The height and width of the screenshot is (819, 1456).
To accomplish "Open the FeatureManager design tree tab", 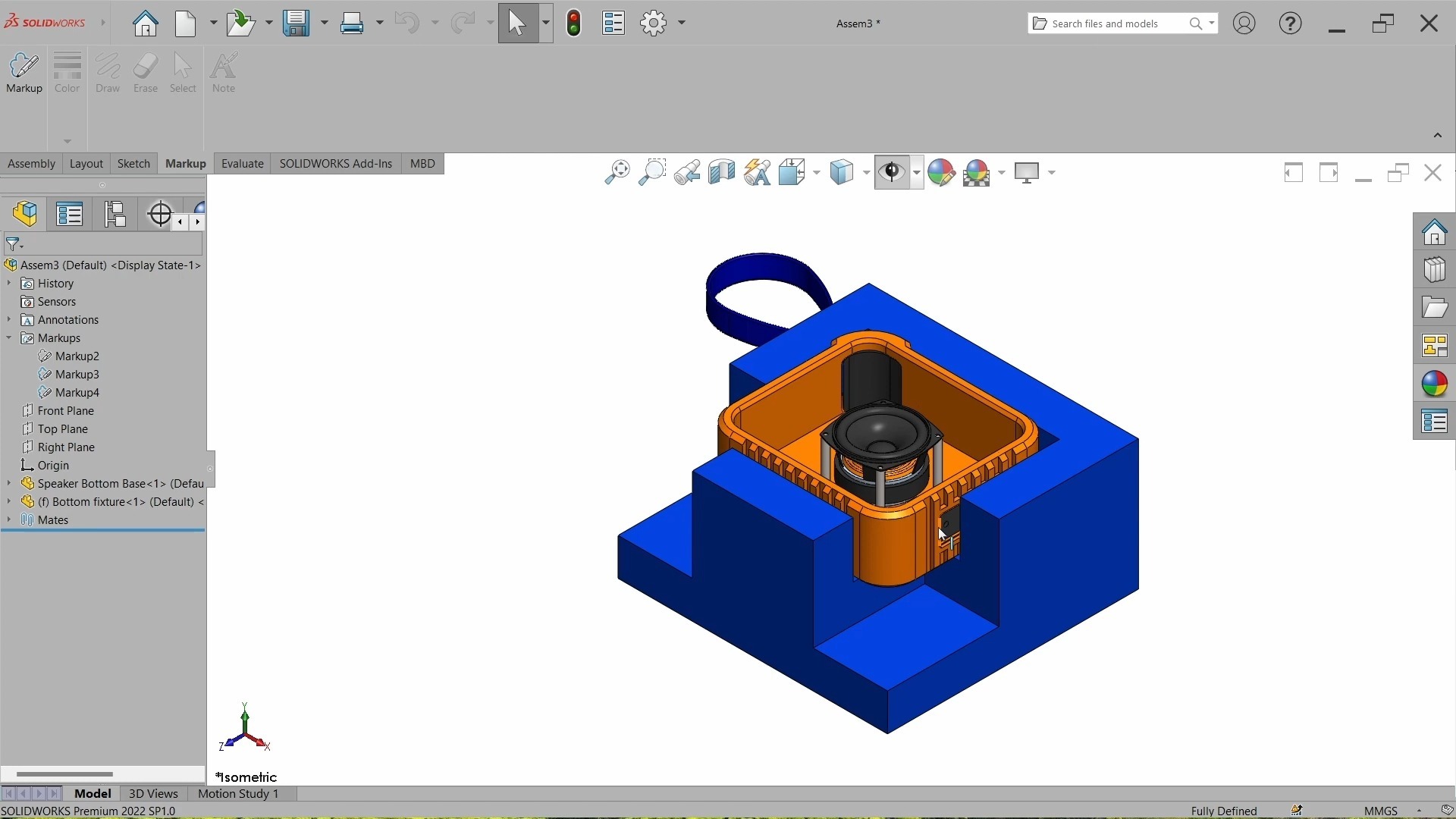I will (26, 215).
